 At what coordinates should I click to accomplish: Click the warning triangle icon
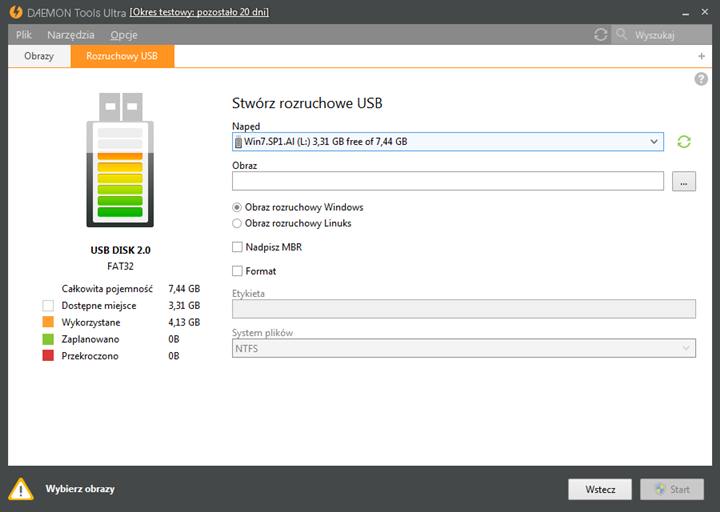pos(21,489)
